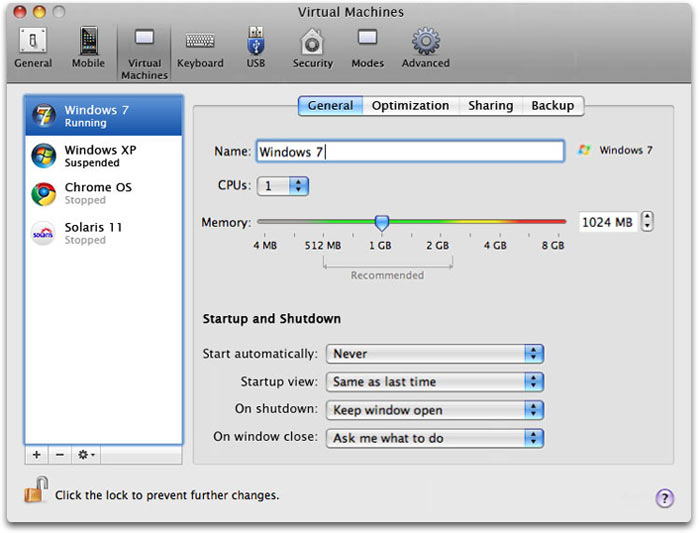Open the Mobile preferences pane
The image size is (700, 533).
click(88, 48)
